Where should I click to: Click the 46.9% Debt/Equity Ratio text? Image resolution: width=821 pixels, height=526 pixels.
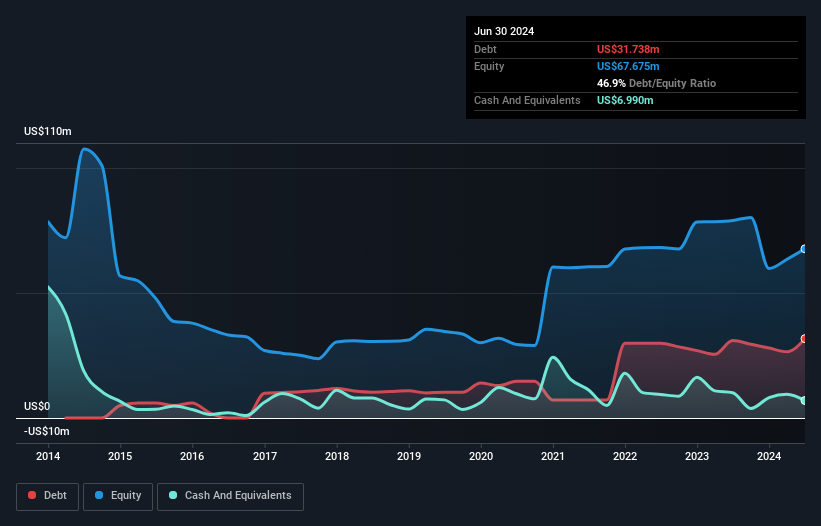pos(656,83)
